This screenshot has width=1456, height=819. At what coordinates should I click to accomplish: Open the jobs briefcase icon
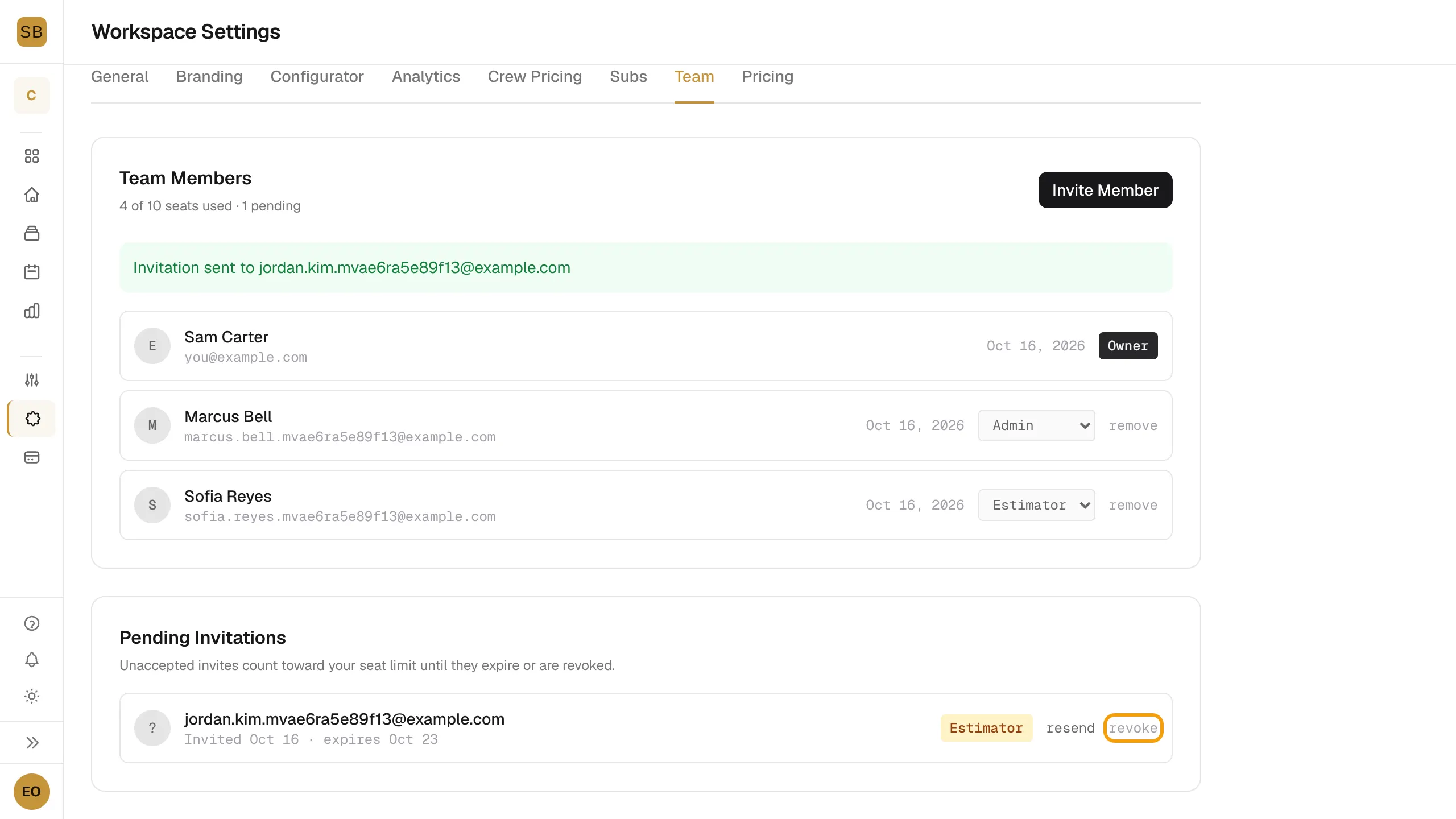click(x=32, y=233)
